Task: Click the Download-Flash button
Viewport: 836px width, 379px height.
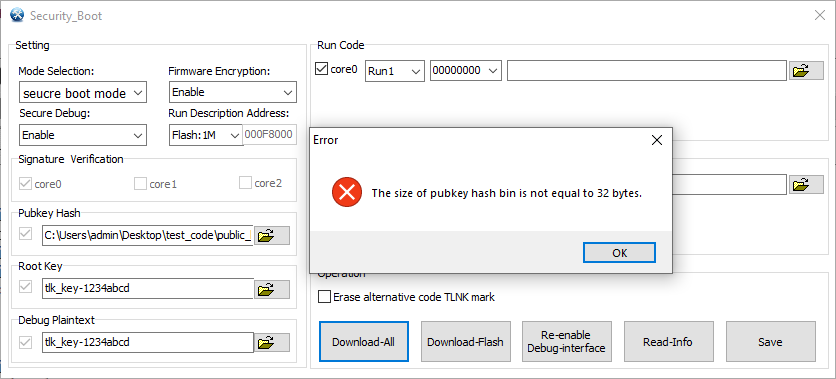Action: 465,342
